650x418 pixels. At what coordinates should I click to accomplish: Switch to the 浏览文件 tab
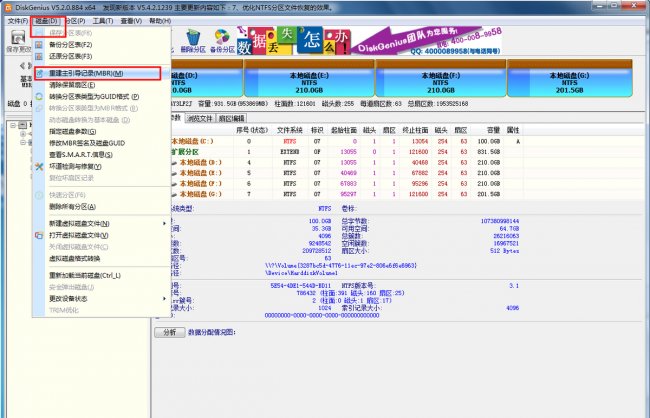tap(199, 119)
